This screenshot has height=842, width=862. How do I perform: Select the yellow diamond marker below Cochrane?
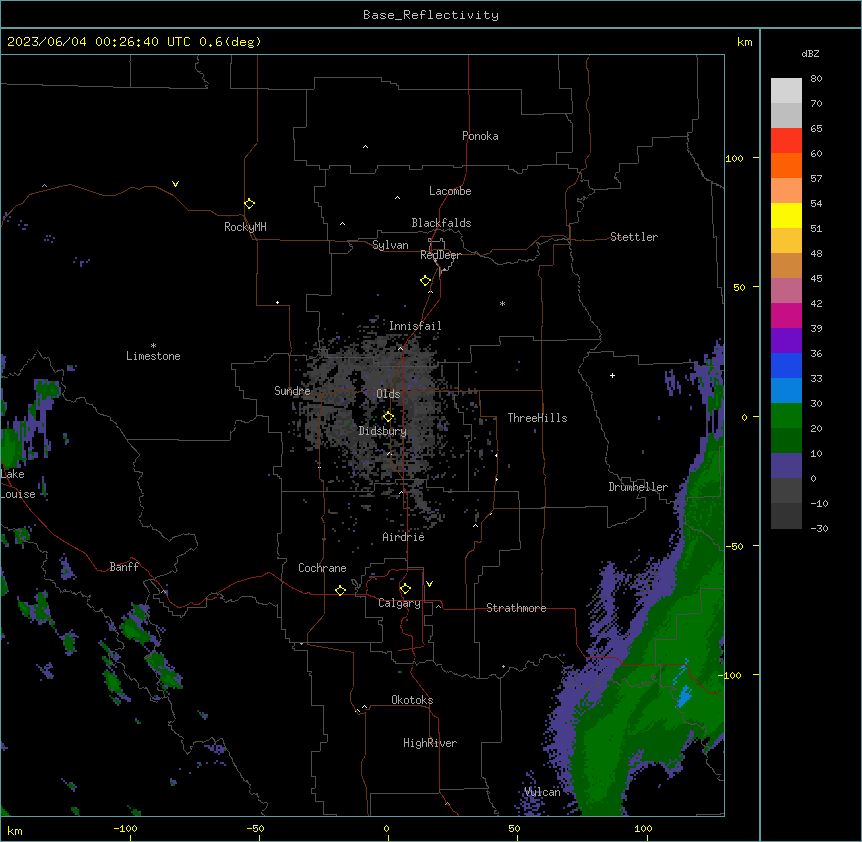[340, 590]
